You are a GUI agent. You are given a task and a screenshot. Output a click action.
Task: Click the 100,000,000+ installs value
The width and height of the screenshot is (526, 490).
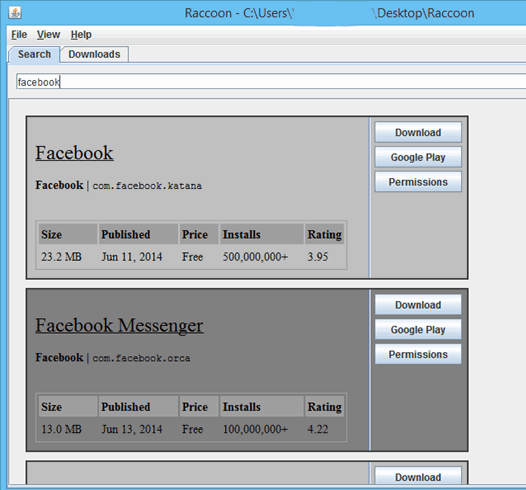coord(255,429)
